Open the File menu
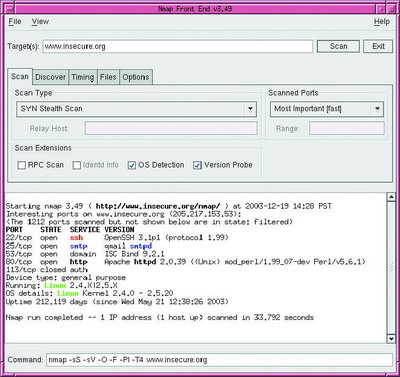 point(15,22)
